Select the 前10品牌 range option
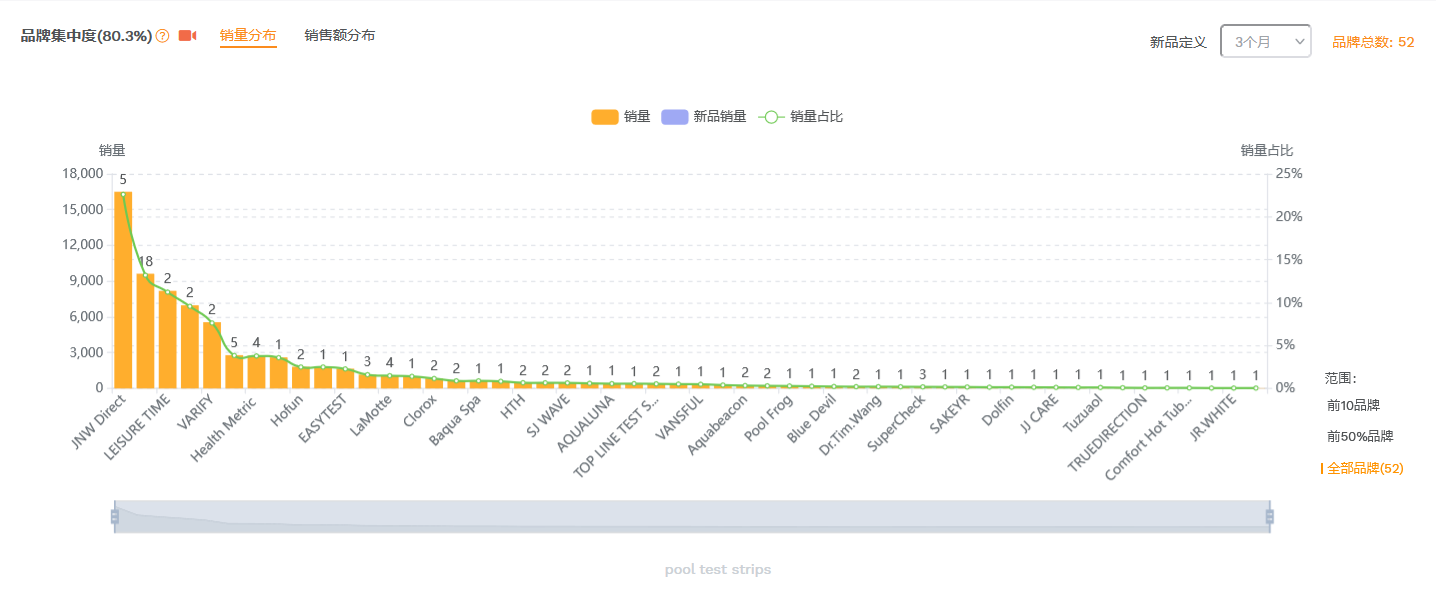 tap(1353, 405)
